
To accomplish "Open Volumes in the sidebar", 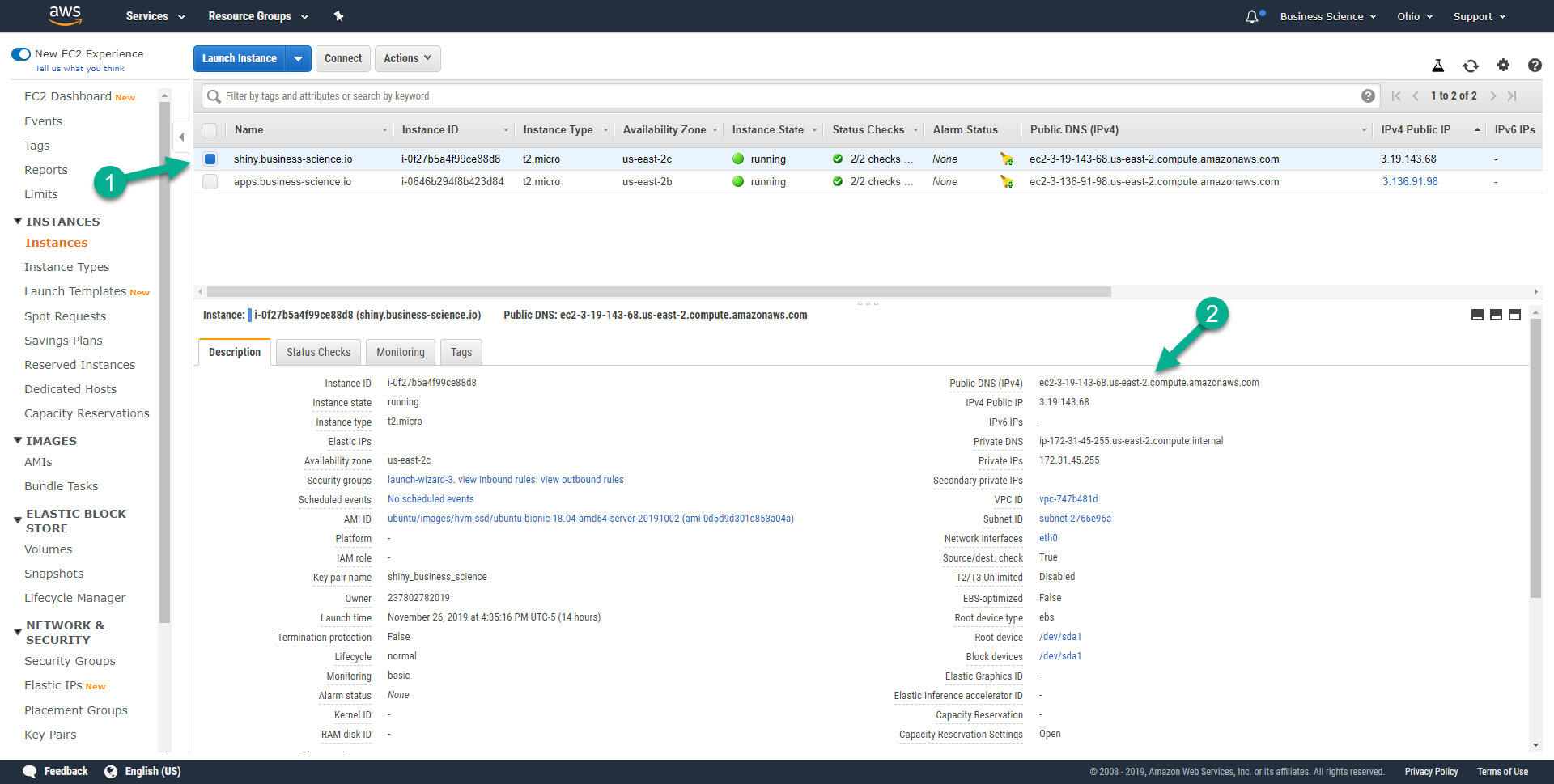I will click(x=48, y=549).
